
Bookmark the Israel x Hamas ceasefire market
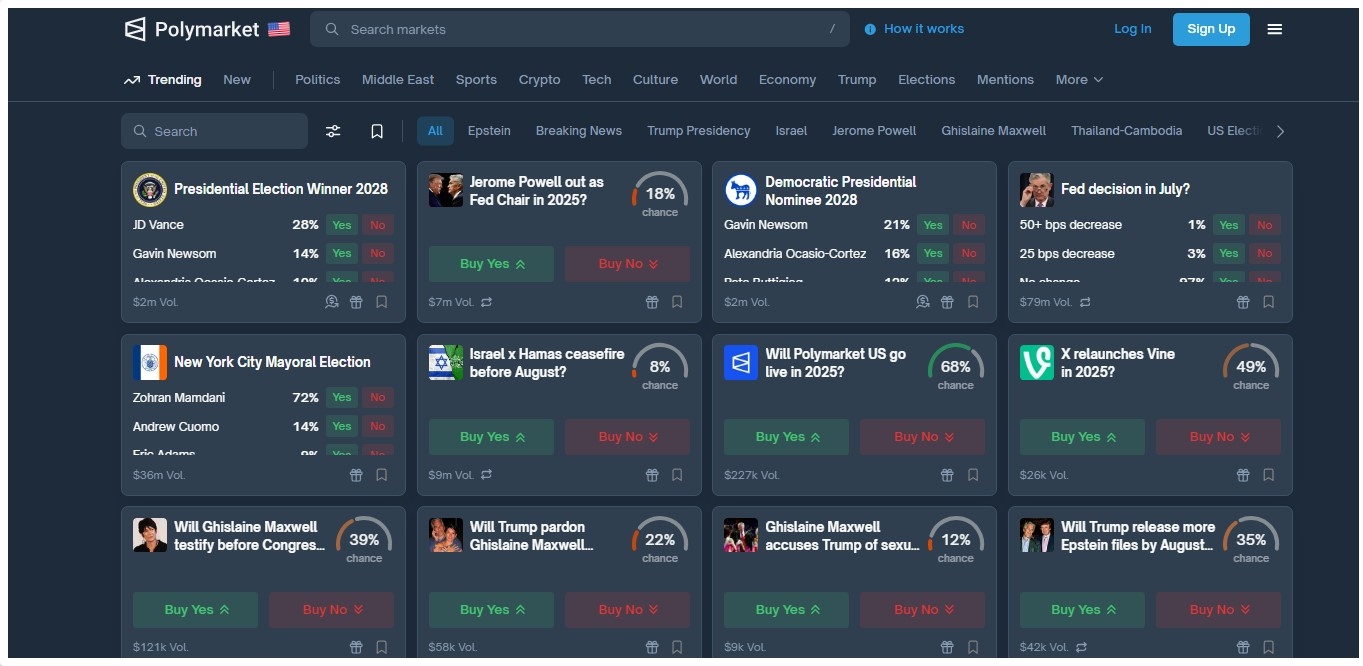coord(677,475)
